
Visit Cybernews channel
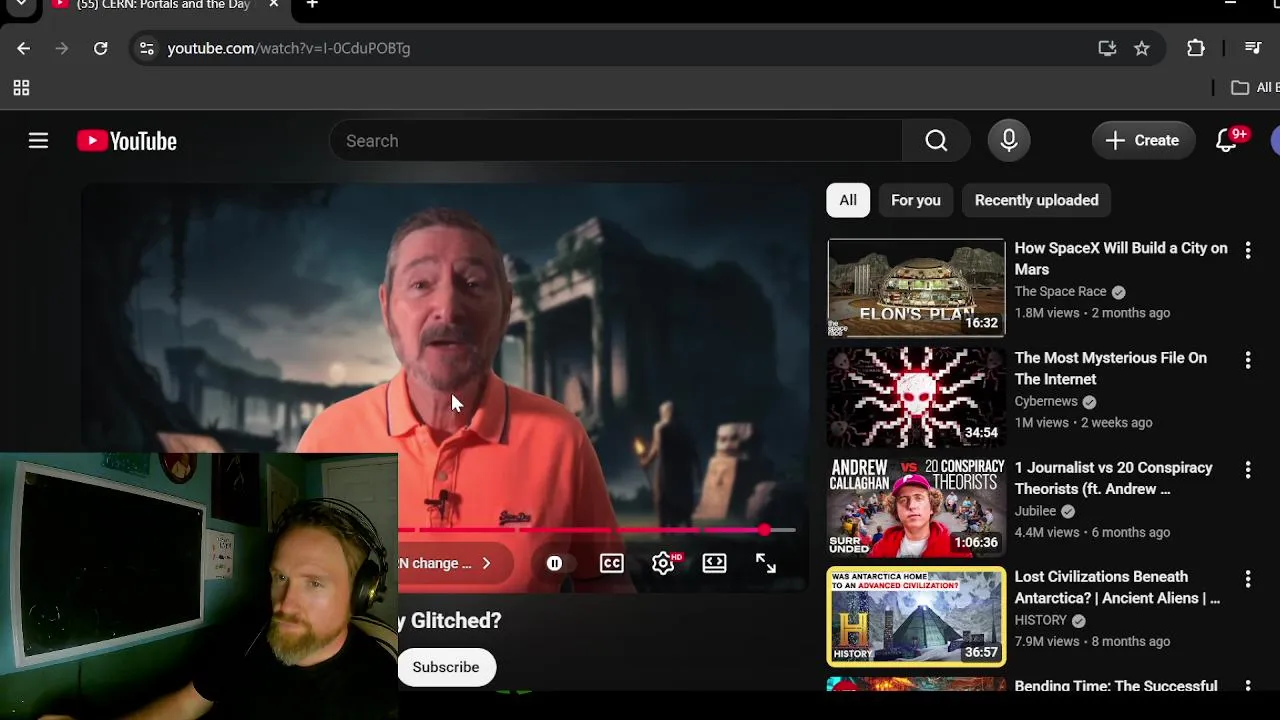[x=1046, y=401]
